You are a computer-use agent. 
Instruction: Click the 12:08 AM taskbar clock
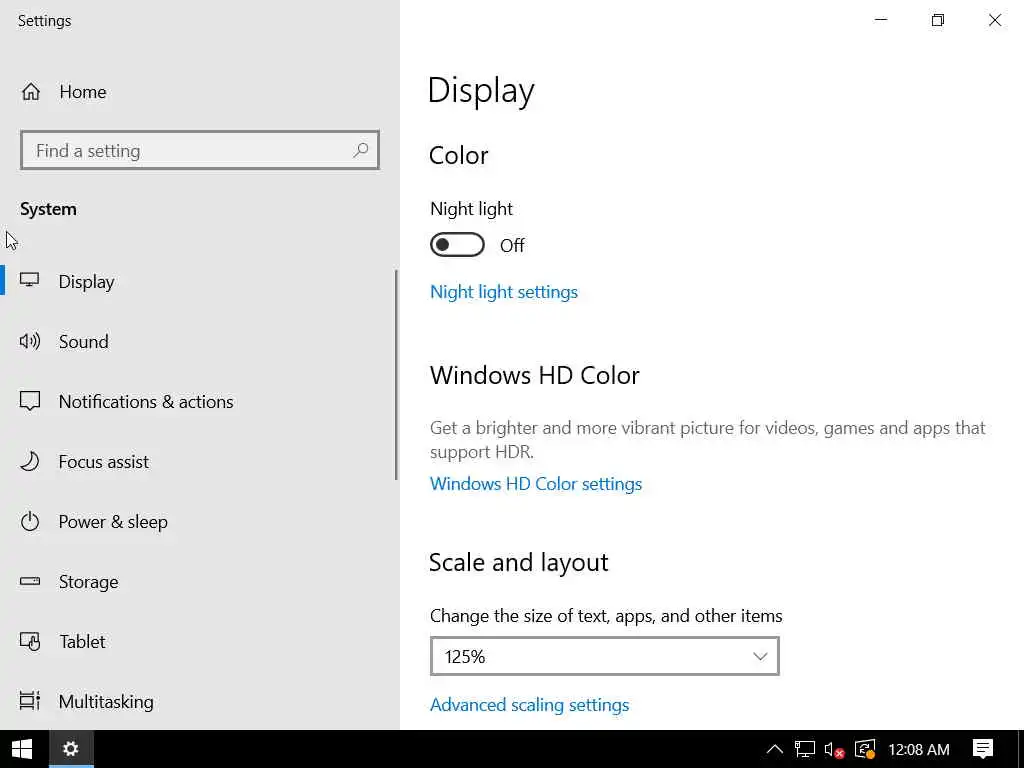918,749
